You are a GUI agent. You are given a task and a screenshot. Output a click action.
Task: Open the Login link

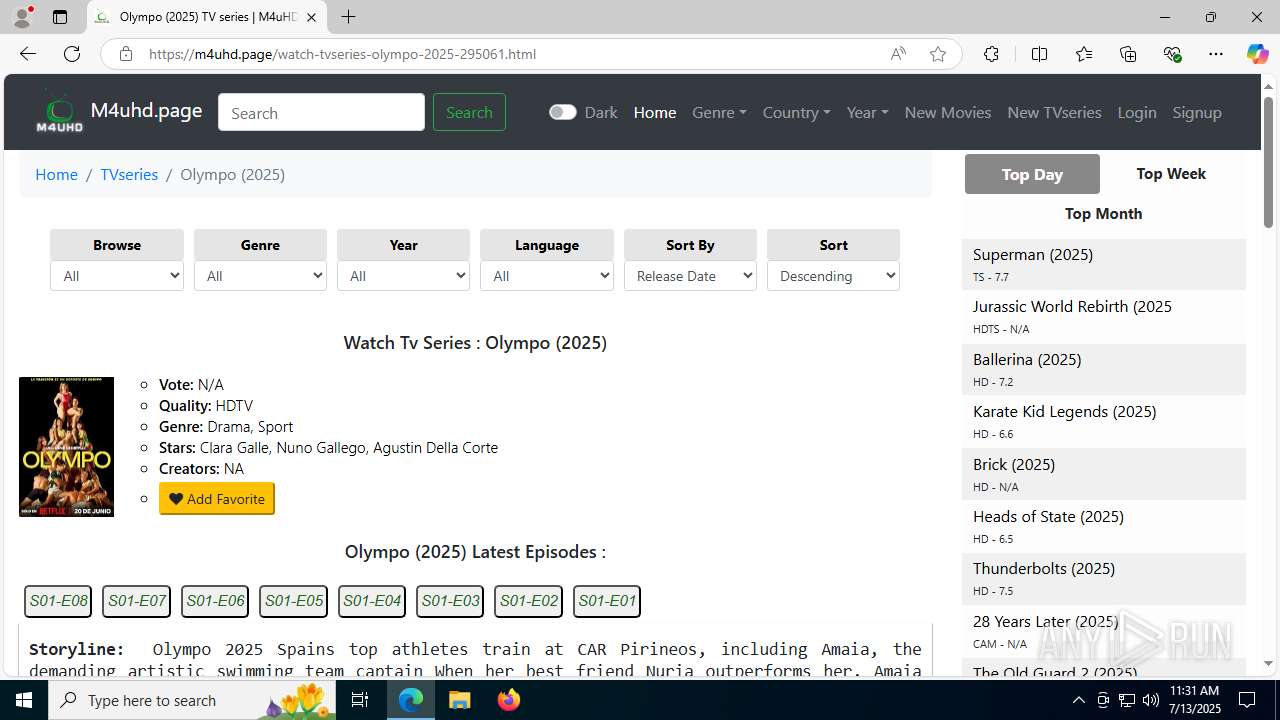click(x=1137, y=112)
